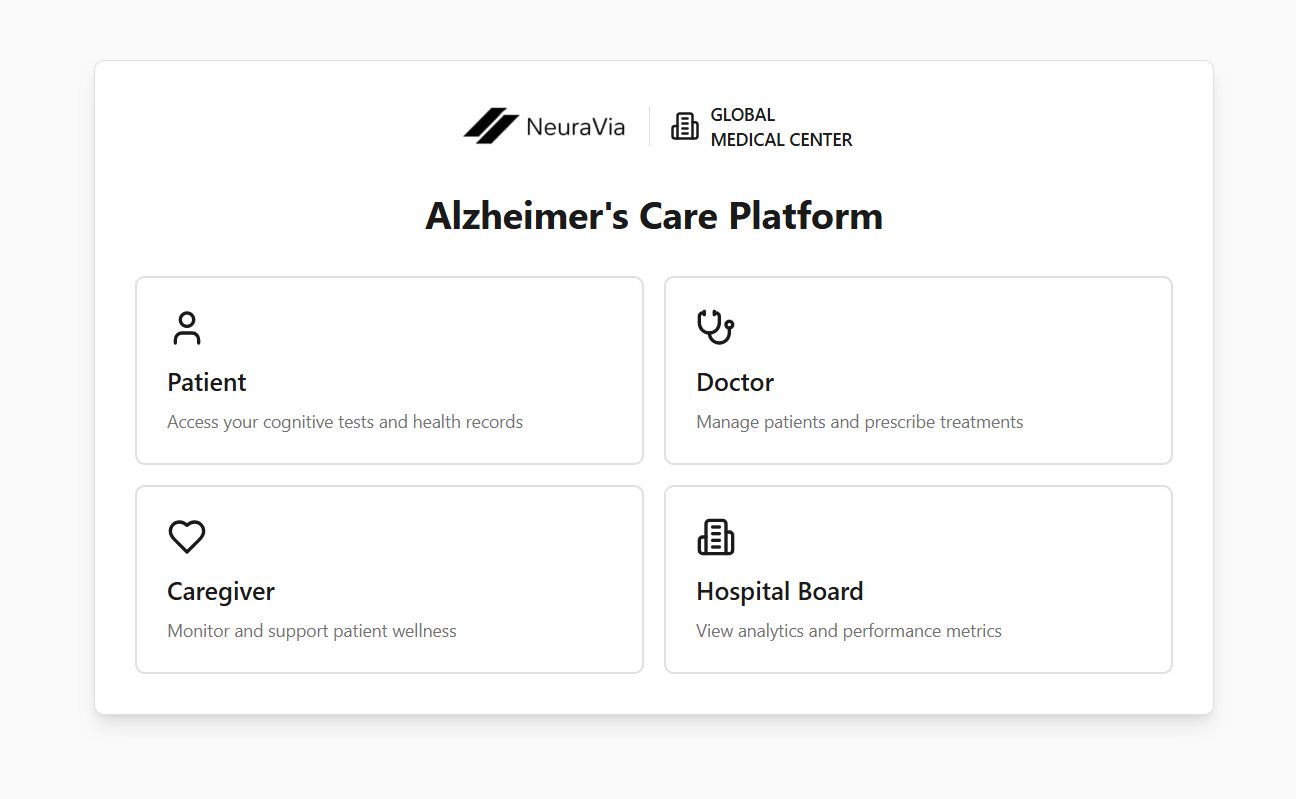The width and height of the screenshot is (1296, 799).
Task: Click the Hospital Board building icon
Action: pos(715,537)
